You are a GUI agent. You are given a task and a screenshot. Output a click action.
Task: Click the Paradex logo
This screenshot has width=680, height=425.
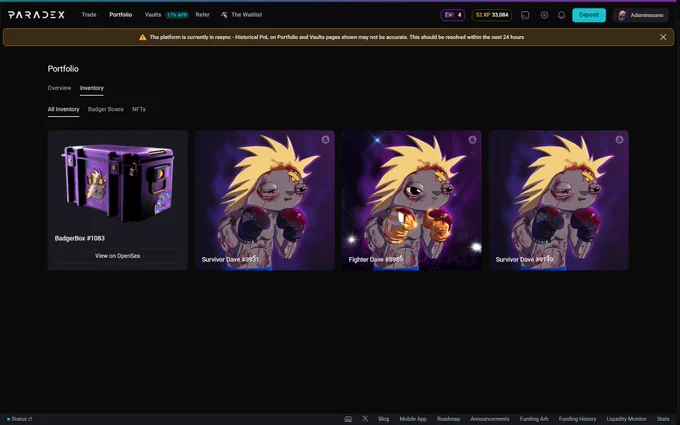pyautogui.click(x=36, y=15)
